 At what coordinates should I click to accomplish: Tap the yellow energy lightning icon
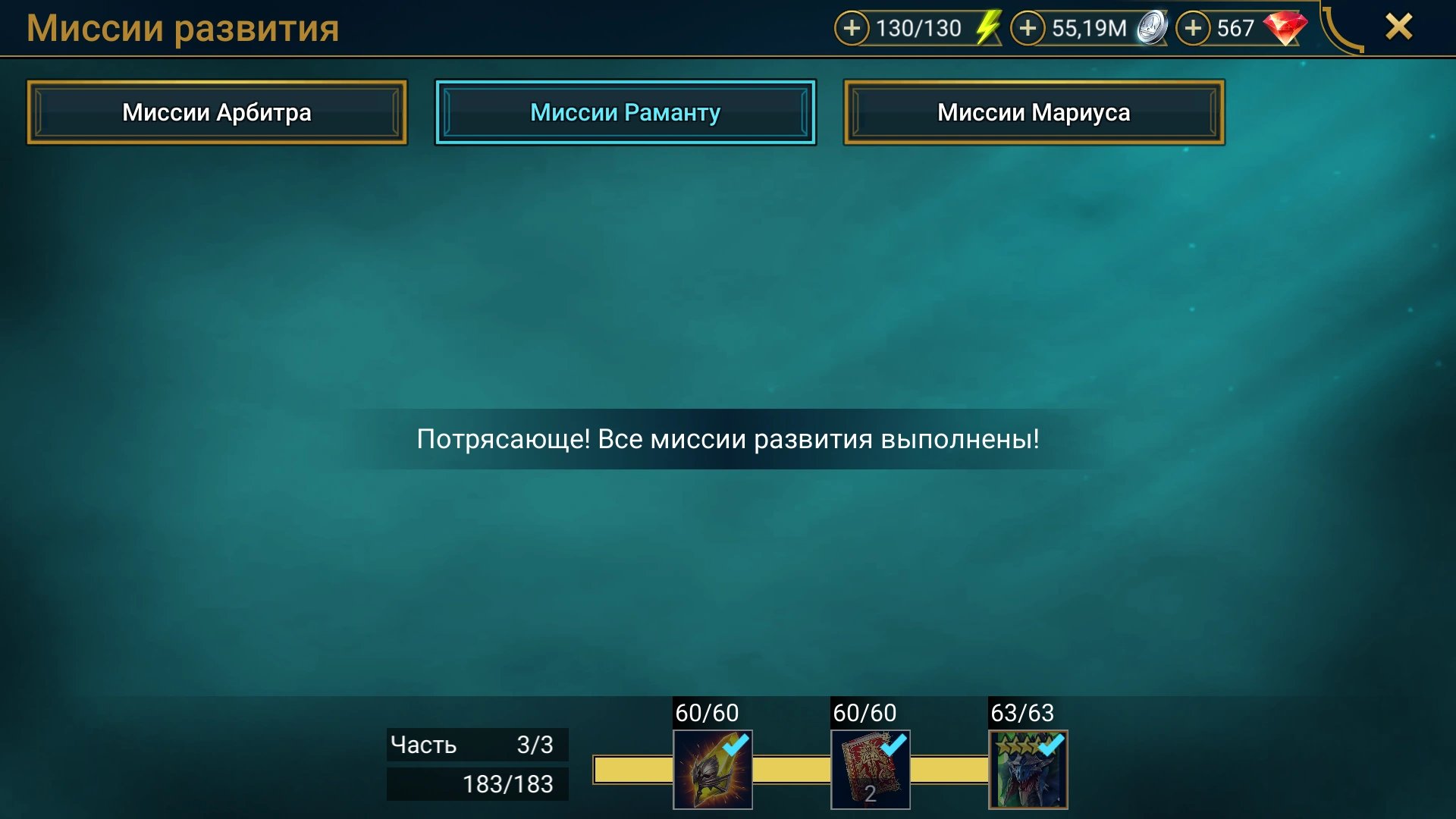[x=987, y=28]
